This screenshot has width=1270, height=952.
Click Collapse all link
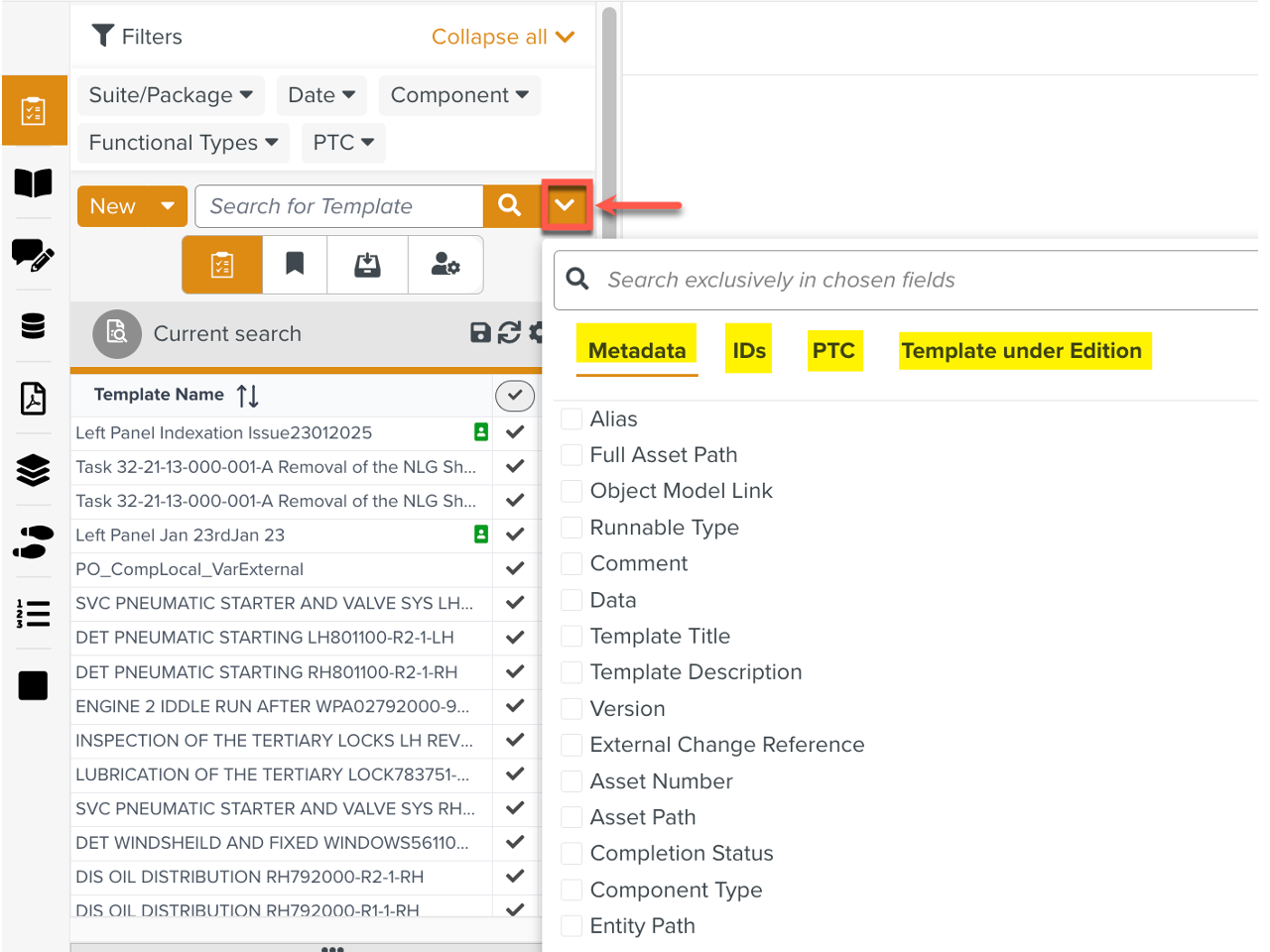[x=502, y=37]
